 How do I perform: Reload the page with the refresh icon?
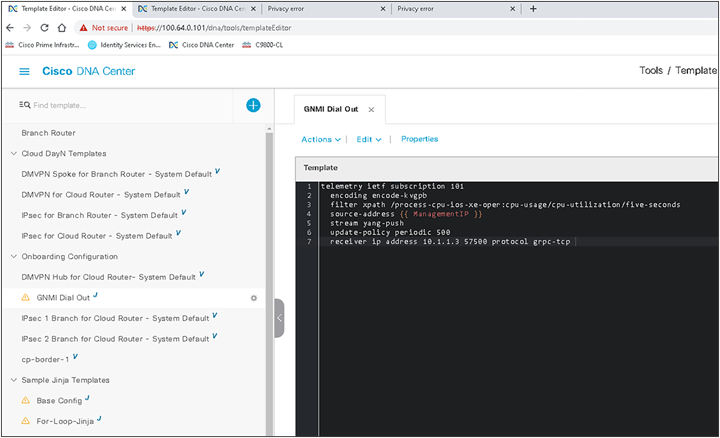(x=45, y=28)
